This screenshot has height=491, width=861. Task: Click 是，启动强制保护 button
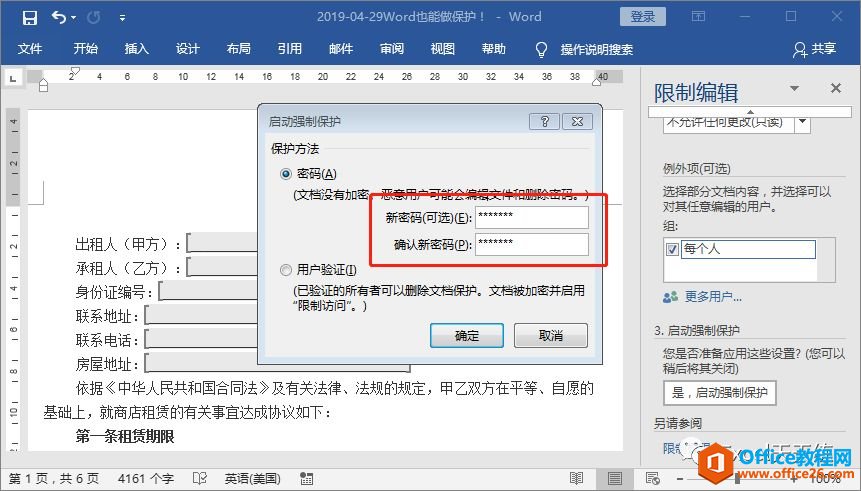pyautogui.click(x=719, y=393)
